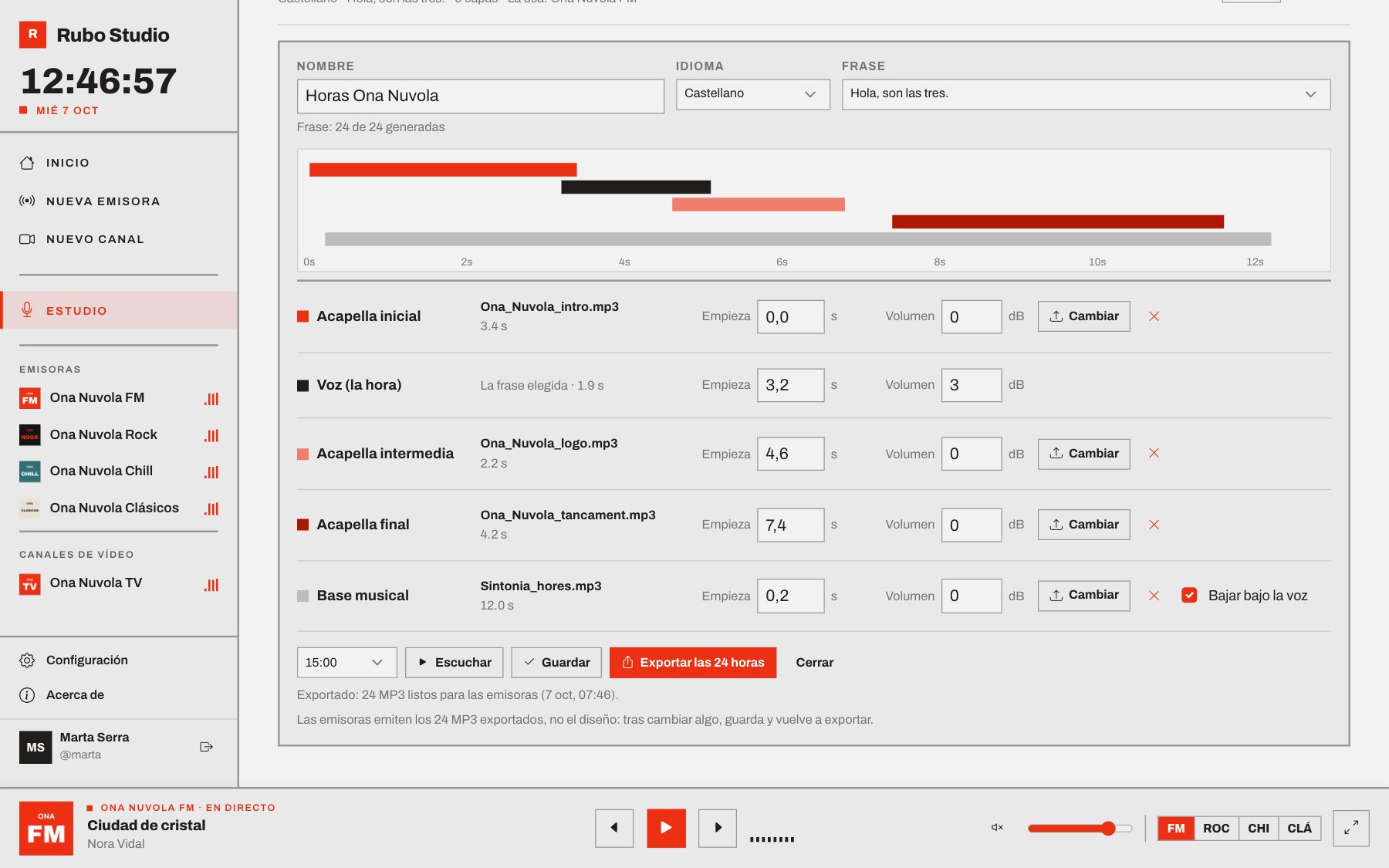Adjust the player volume slider

click(1080, 828)
